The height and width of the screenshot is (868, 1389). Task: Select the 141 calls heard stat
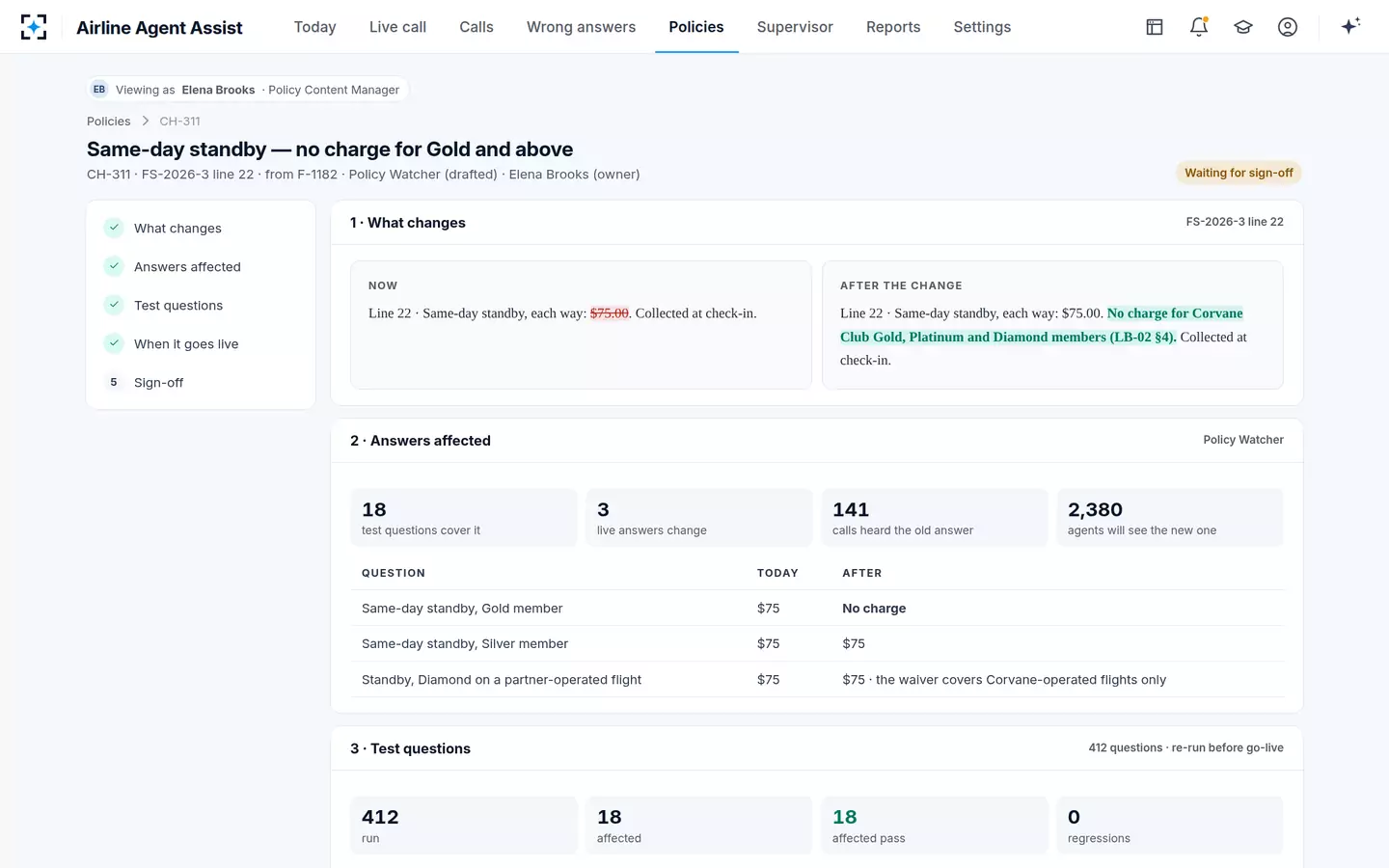point(935,518)
